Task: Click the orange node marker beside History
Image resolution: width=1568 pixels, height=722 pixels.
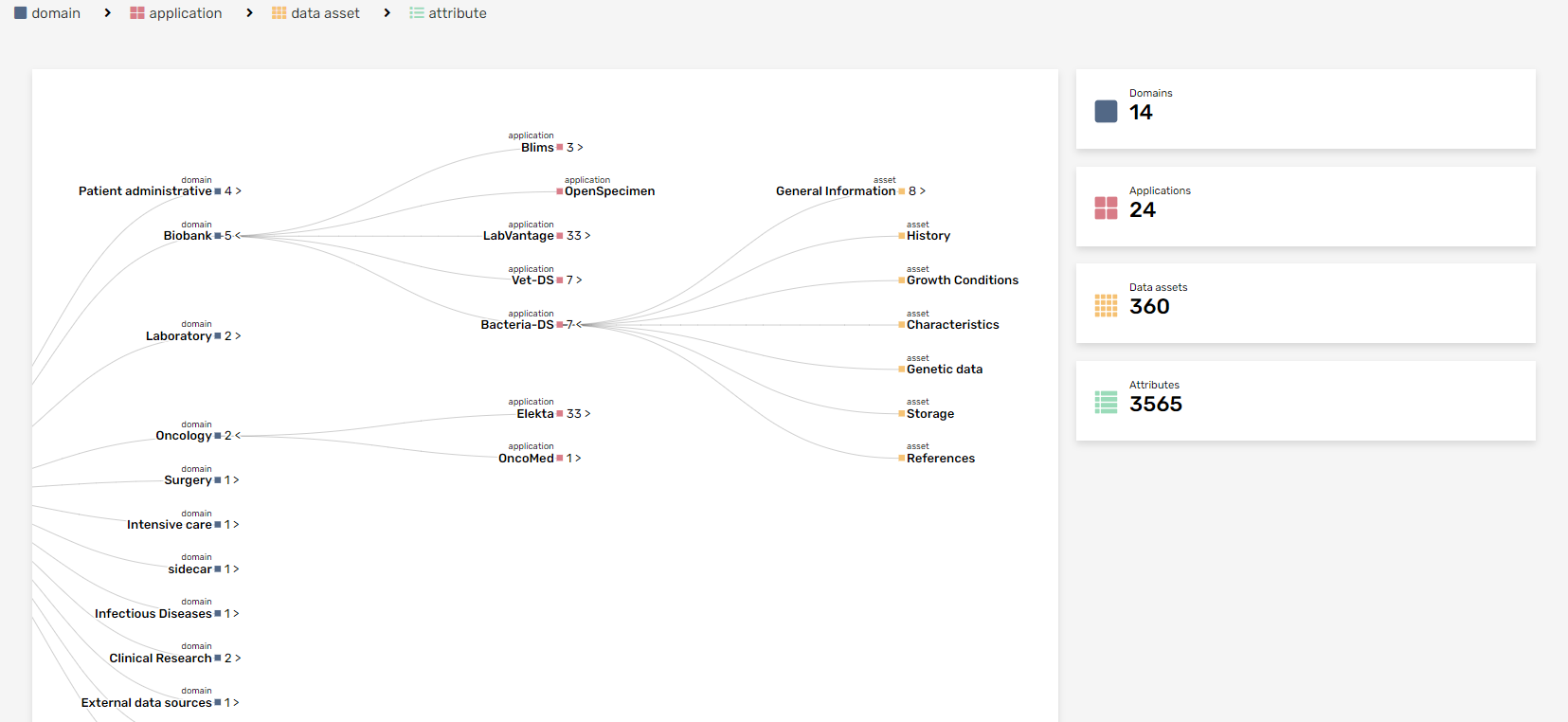Action: click(902, 236)
